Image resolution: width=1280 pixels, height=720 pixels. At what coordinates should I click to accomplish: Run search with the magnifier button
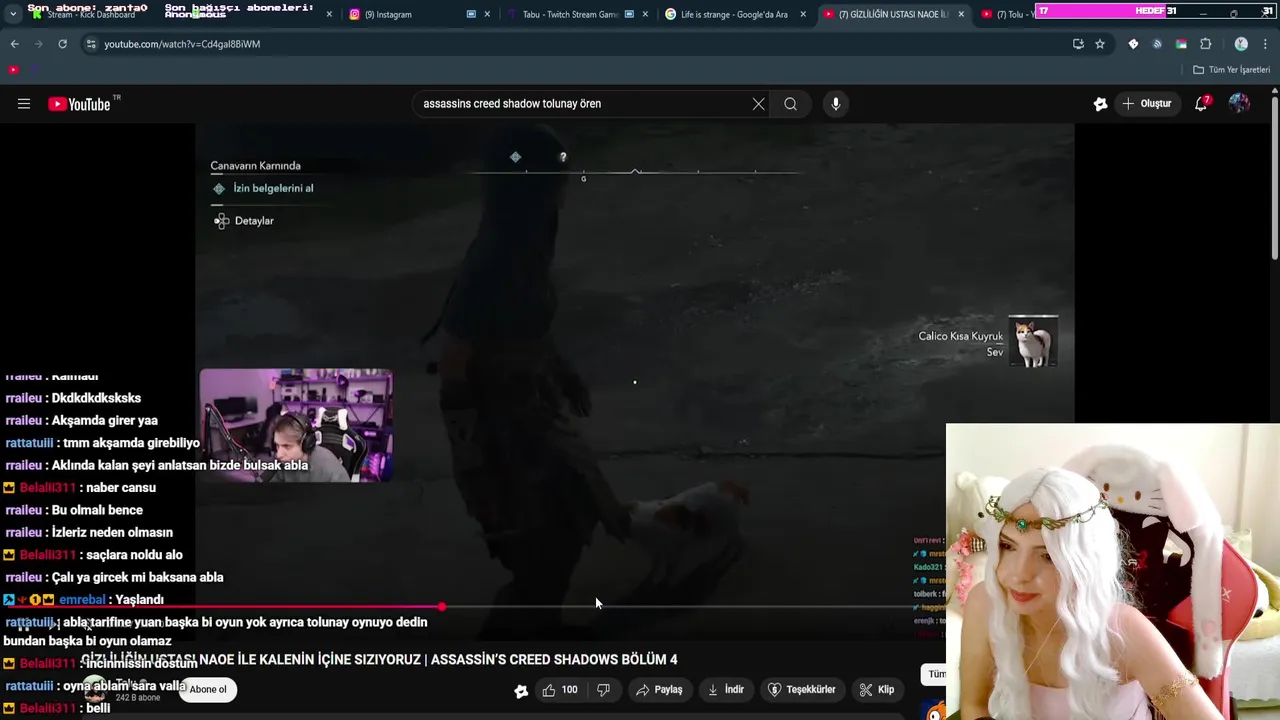(x=790, y=104)
